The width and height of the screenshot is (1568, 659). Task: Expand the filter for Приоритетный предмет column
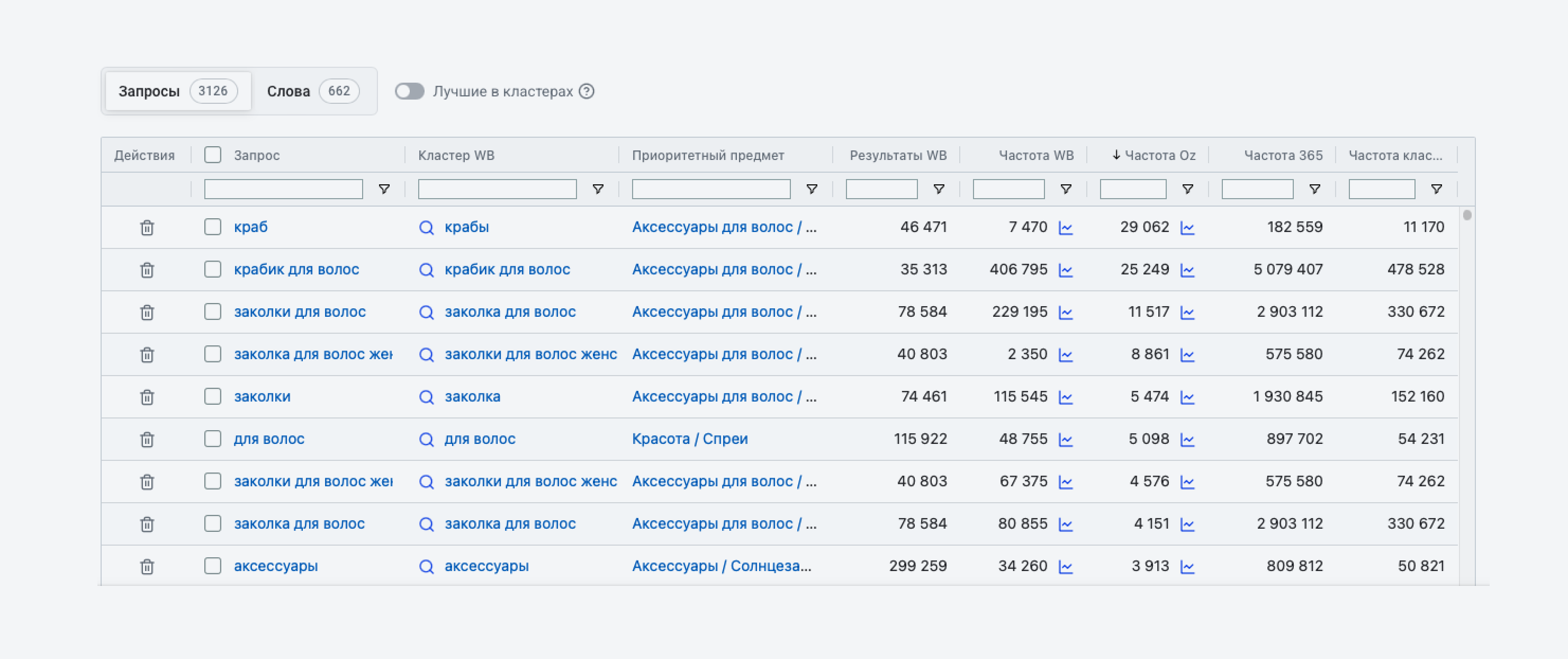coord(812,190)
